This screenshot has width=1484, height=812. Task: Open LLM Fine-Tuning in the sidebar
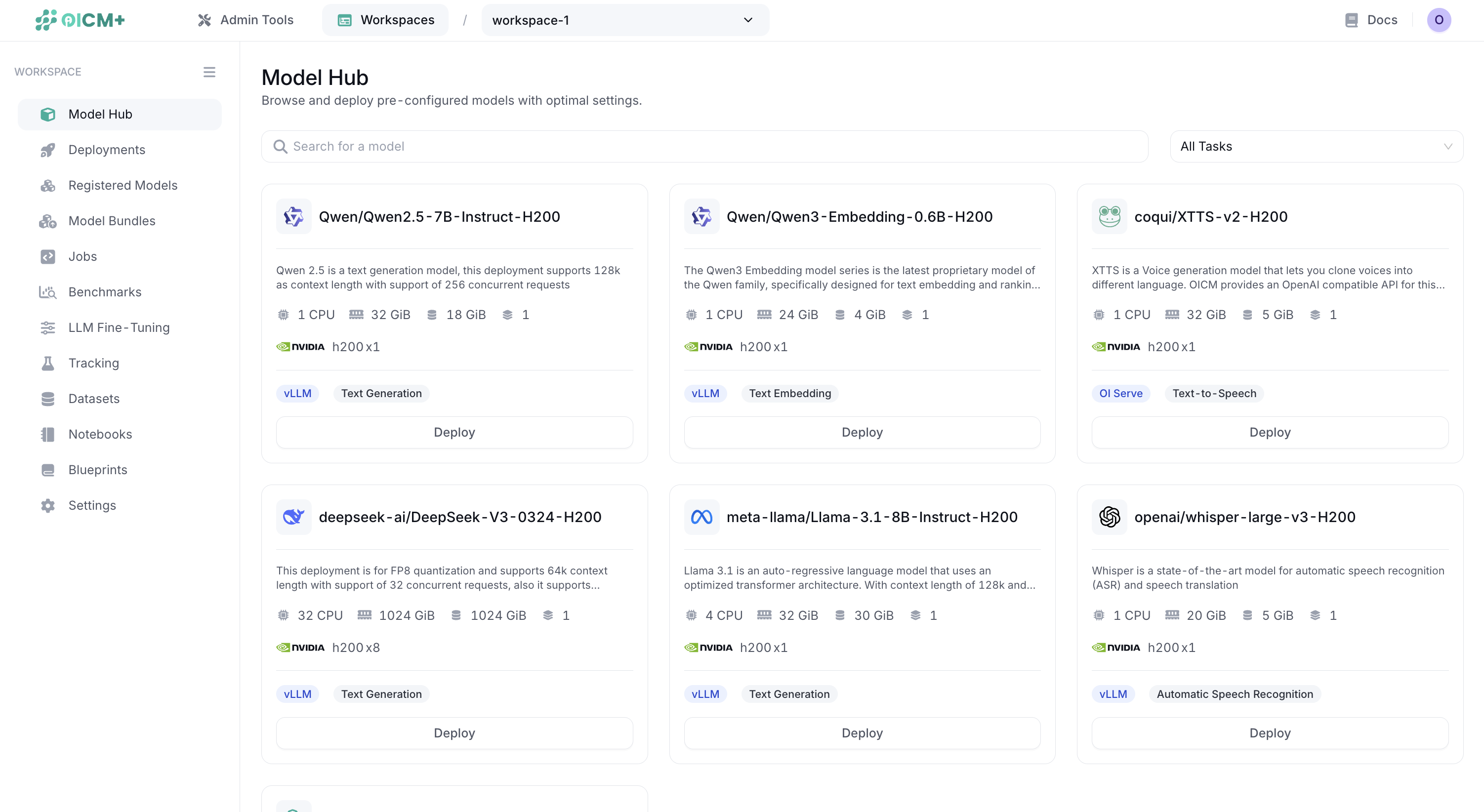tap(119, 327)
